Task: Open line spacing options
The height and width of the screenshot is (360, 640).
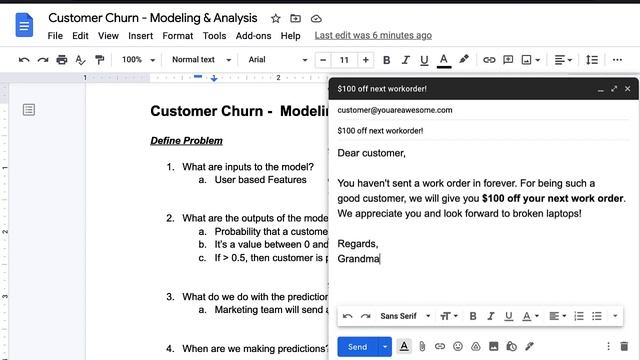Action: (x=592, y=60)
